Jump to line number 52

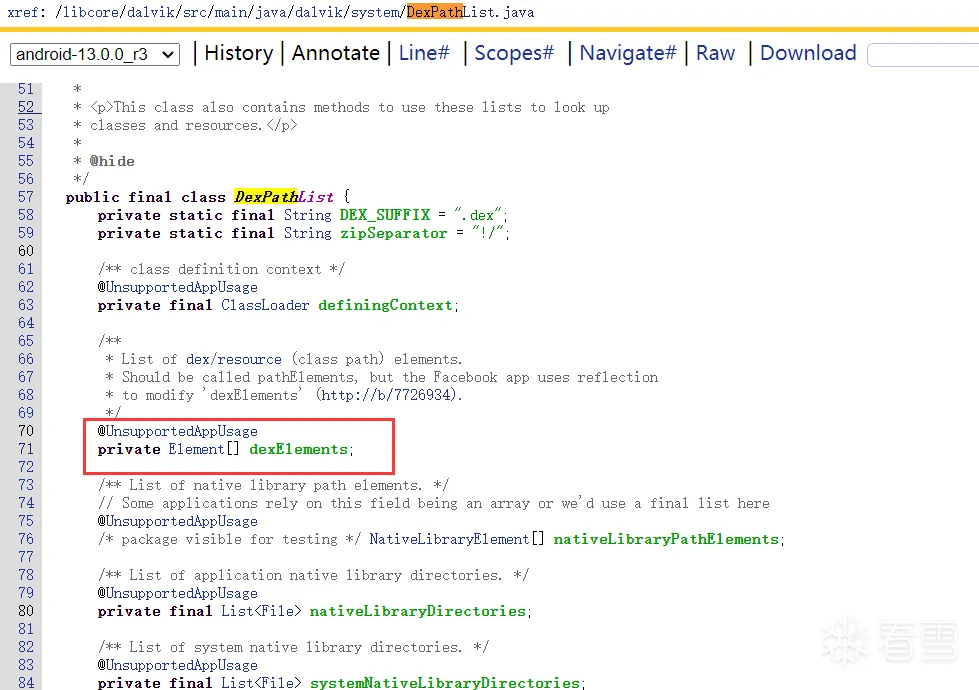26,107
